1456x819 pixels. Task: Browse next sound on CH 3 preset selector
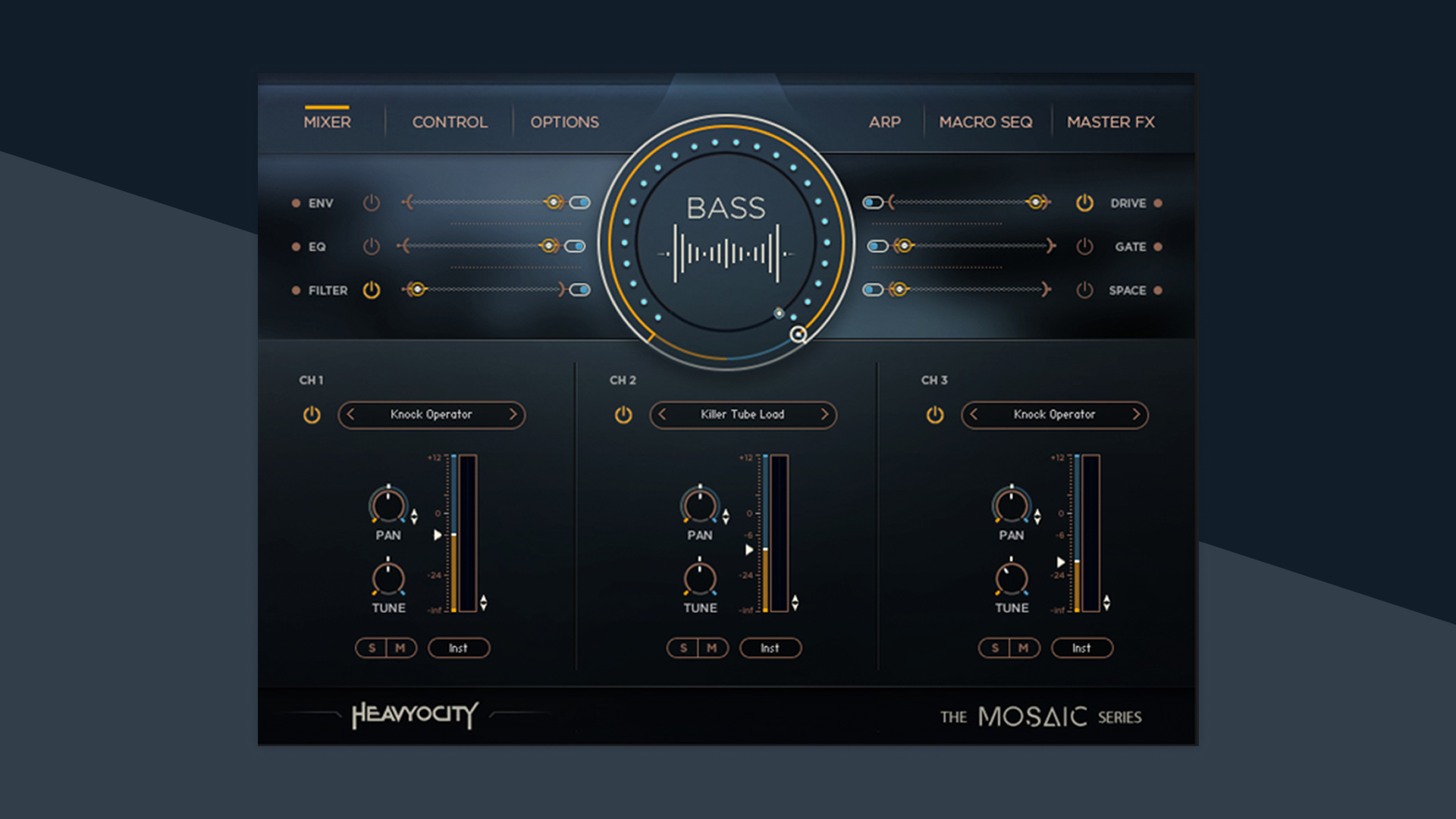point(1135,415)
